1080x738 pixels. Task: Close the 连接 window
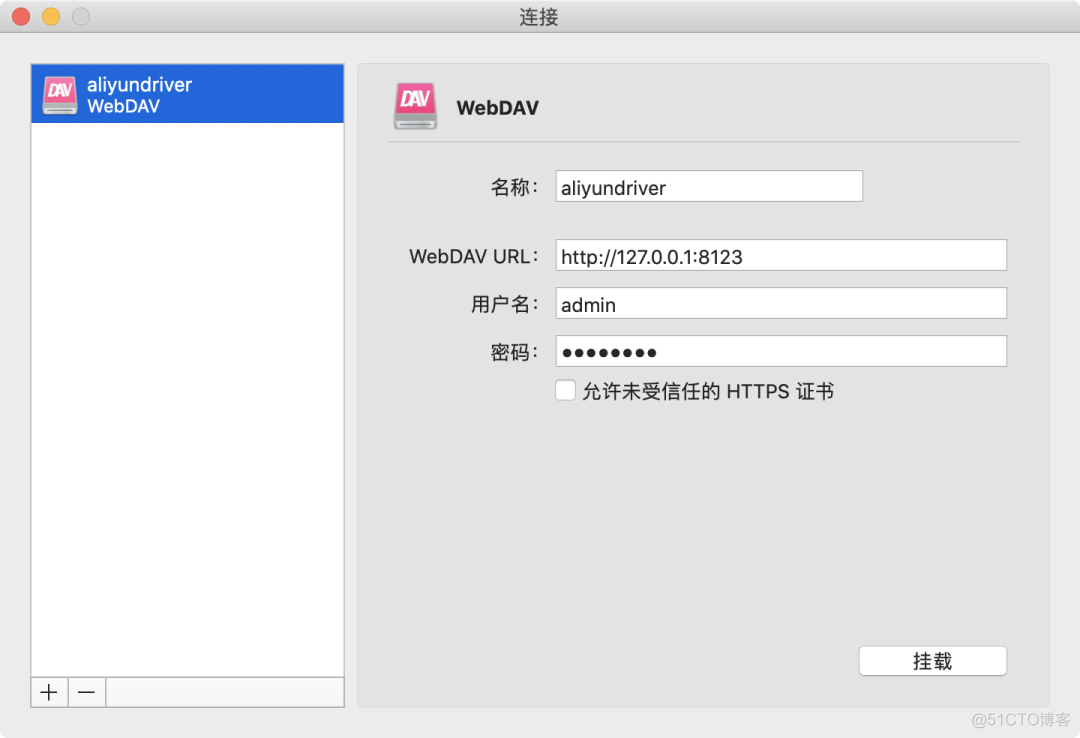tap(21, 16)
